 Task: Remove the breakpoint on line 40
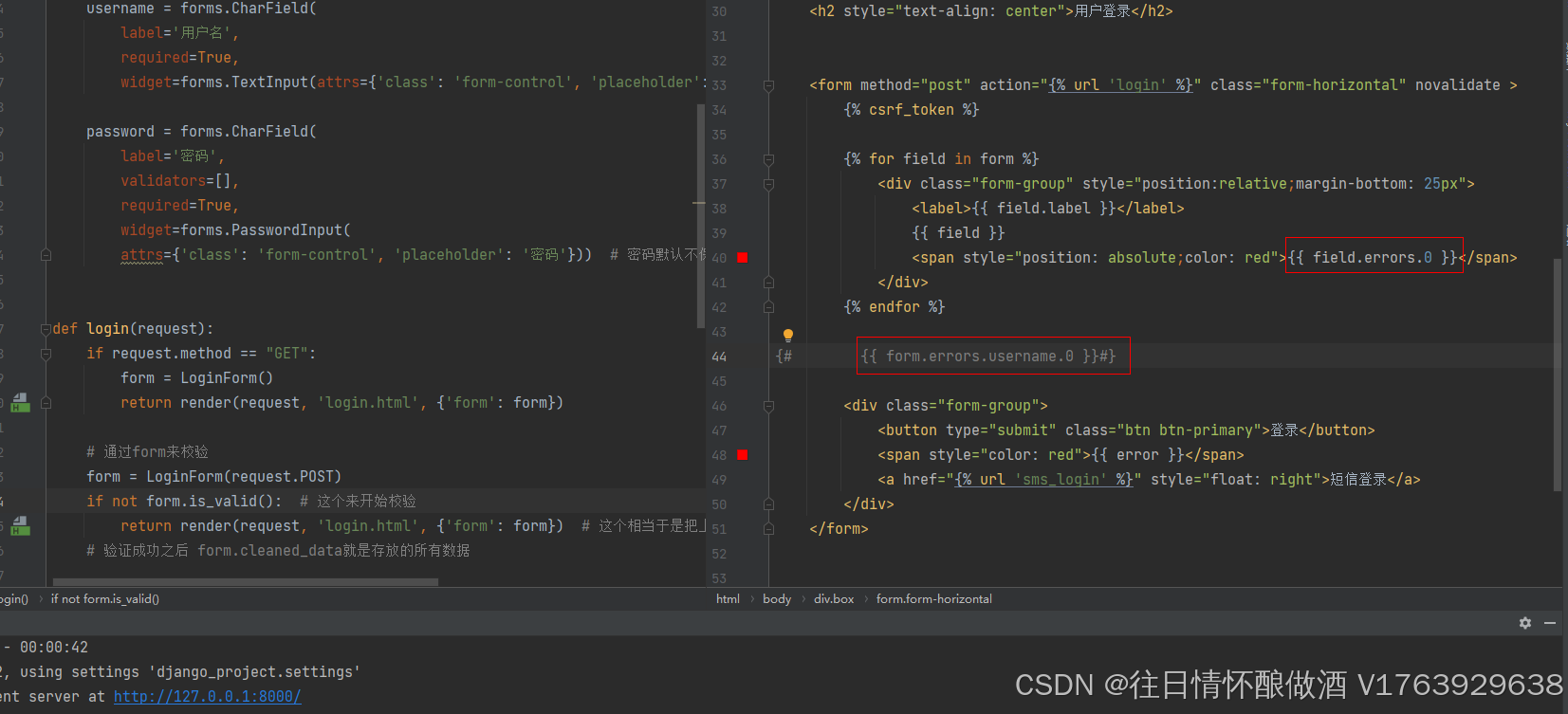pyautogui.click(x=743, y=258)
